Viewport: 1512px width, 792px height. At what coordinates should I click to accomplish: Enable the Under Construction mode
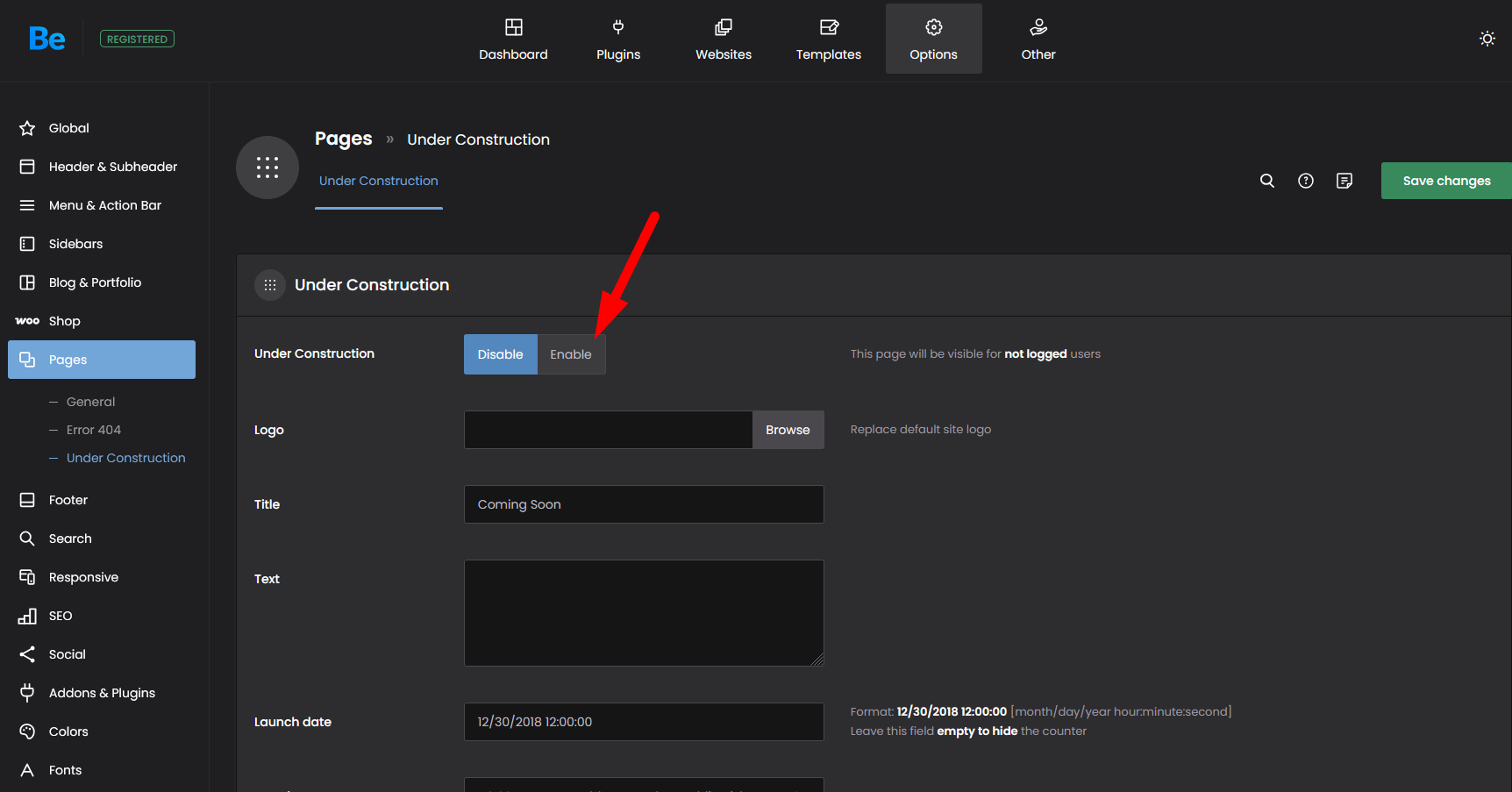tap(570, 354)
